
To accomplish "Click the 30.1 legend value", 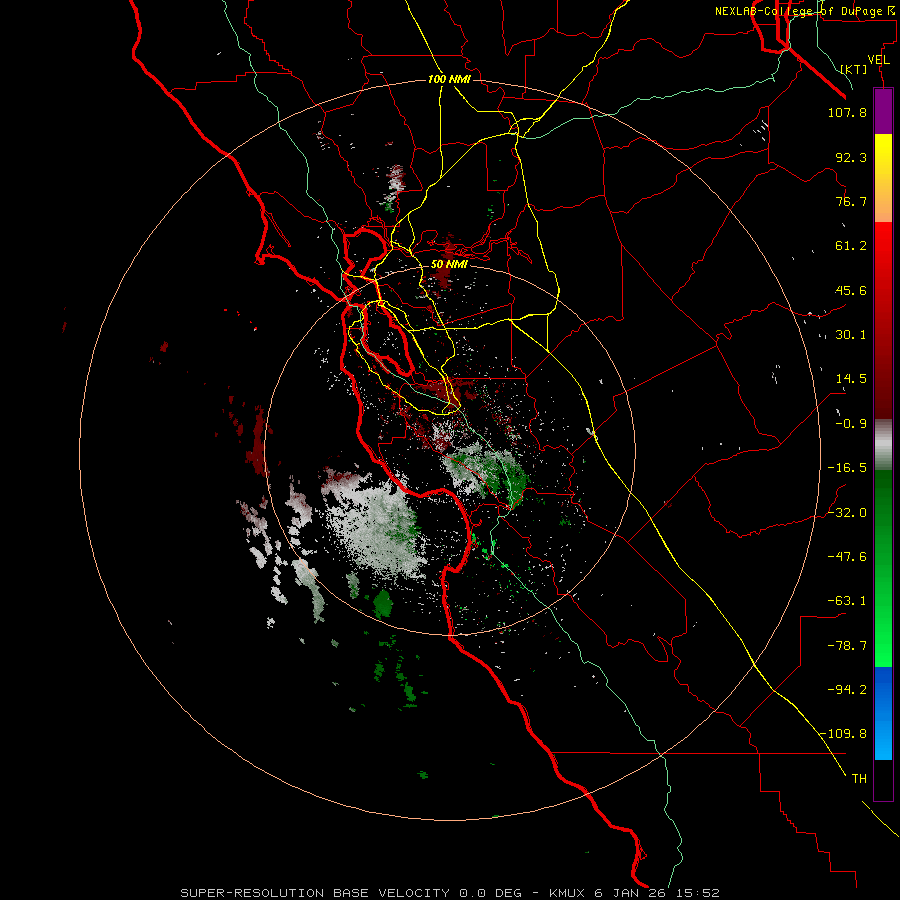I will pos(851,335).
